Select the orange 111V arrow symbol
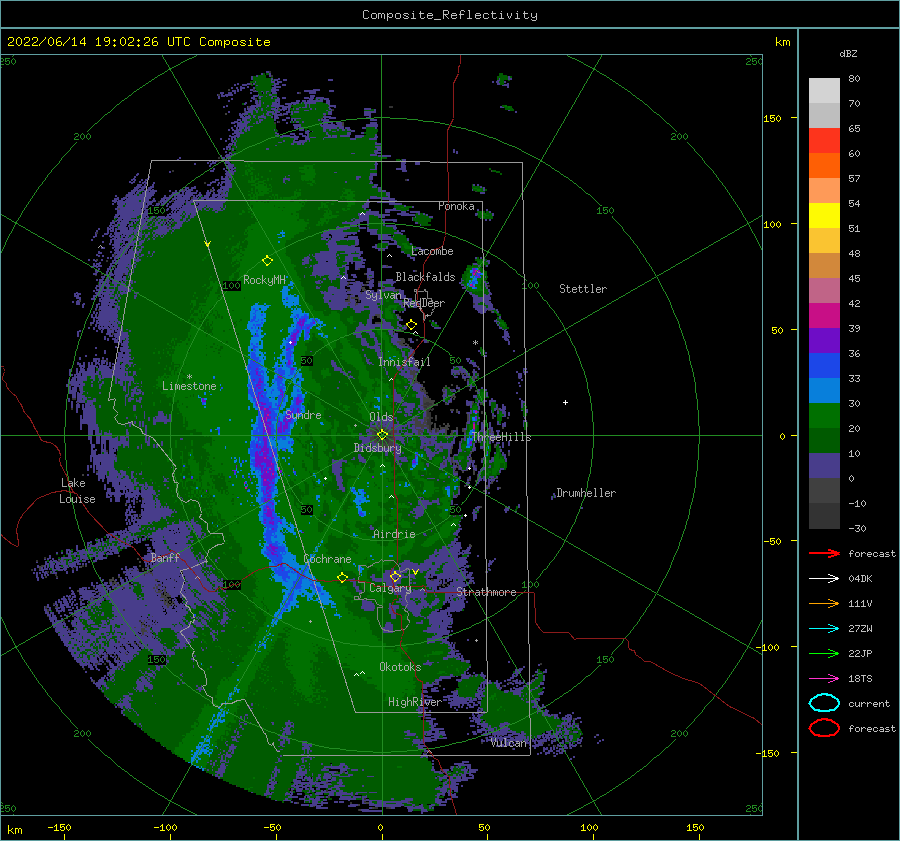900x841 pixels. [824, 603]
